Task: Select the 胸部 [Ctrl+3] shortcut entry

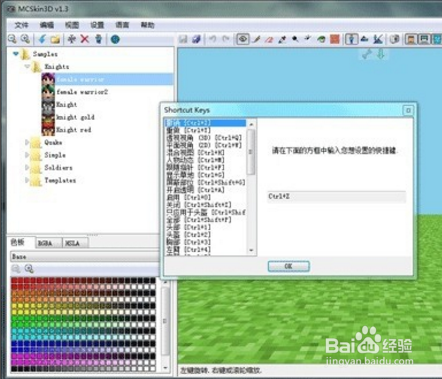Action: pyautogui.click(x=189, y=242)
